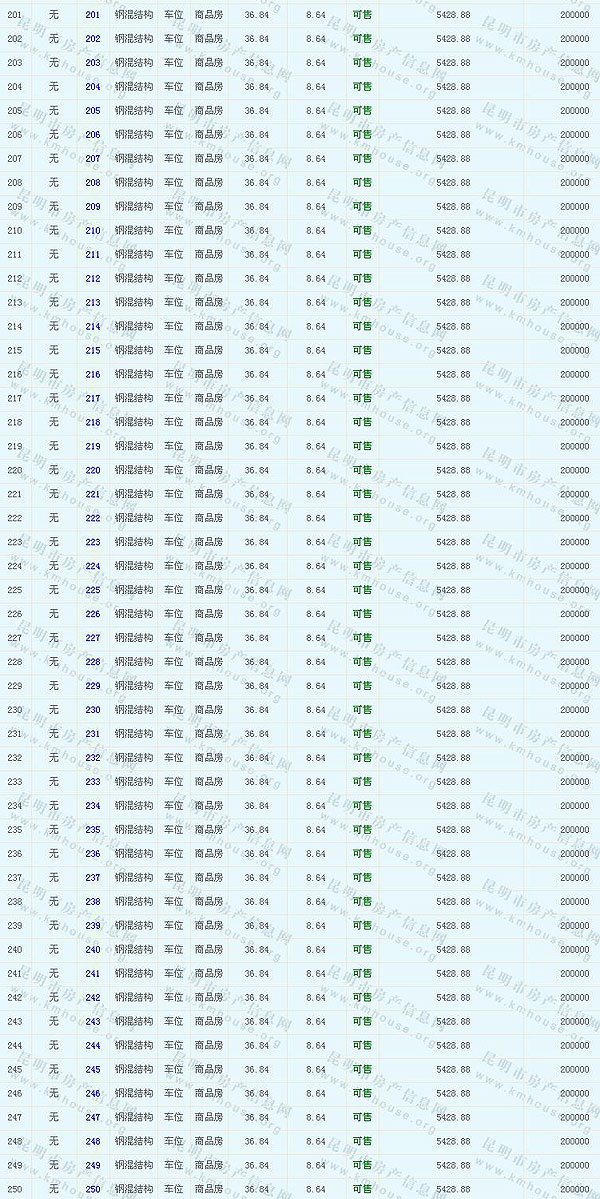Select blue link 228 in table
The height and width of the screenshot is (1199, 600).
(x=93, y=662)
